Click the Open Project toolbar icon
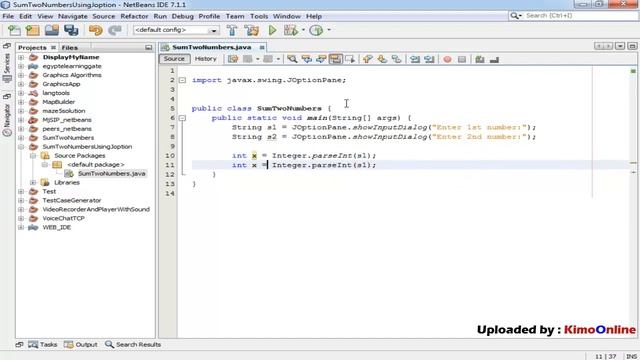The image size is (640, 360). coord(52,30)
